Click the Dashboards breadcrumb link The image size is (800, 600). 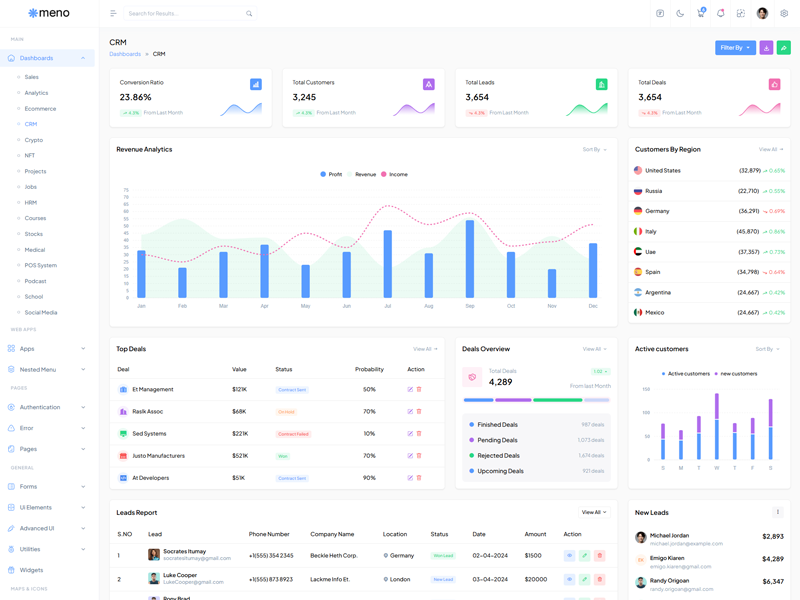click(125, 54)
